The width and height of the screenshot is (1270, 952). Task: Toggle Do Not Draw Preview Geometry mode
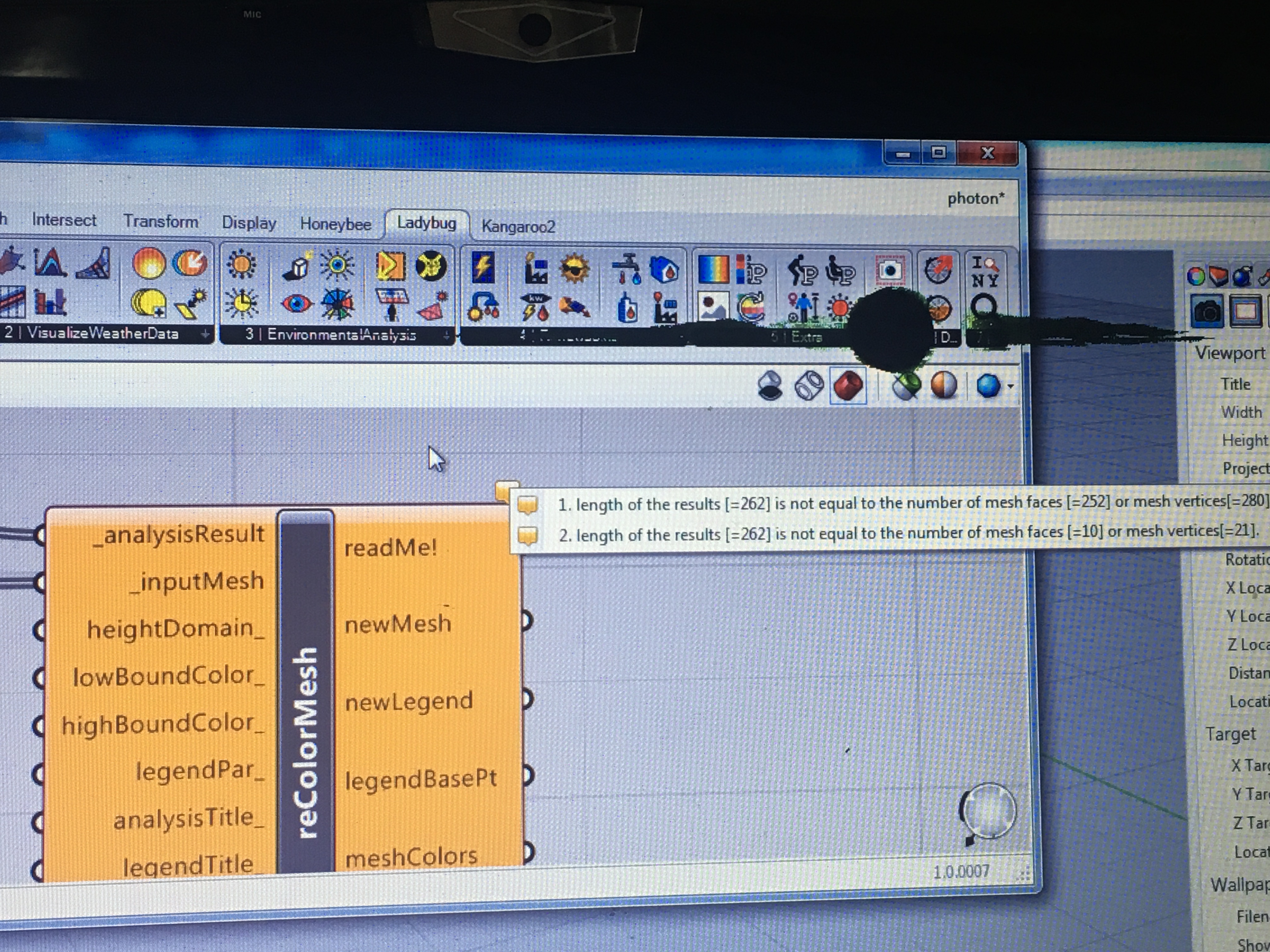tap(770, 386)
